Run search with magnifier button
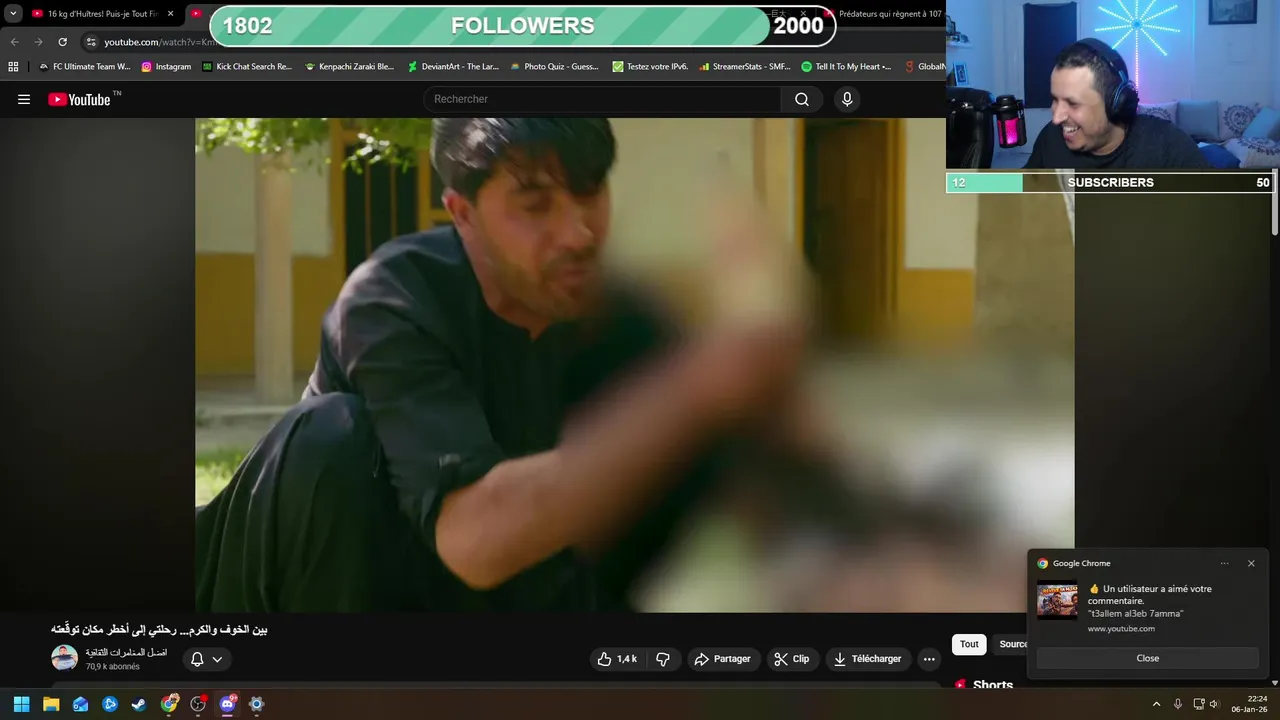 point(802,99)
